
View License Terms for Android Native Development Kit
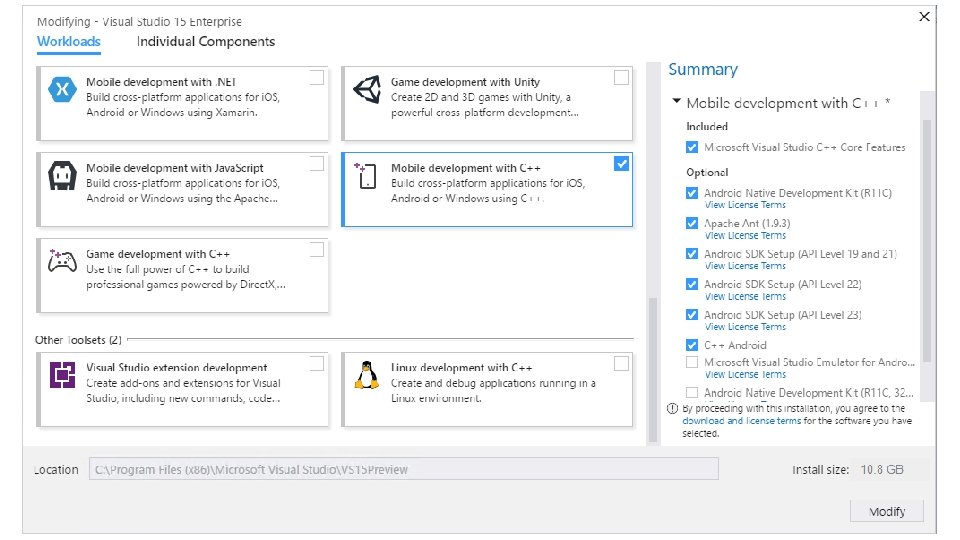pos(745,205)
